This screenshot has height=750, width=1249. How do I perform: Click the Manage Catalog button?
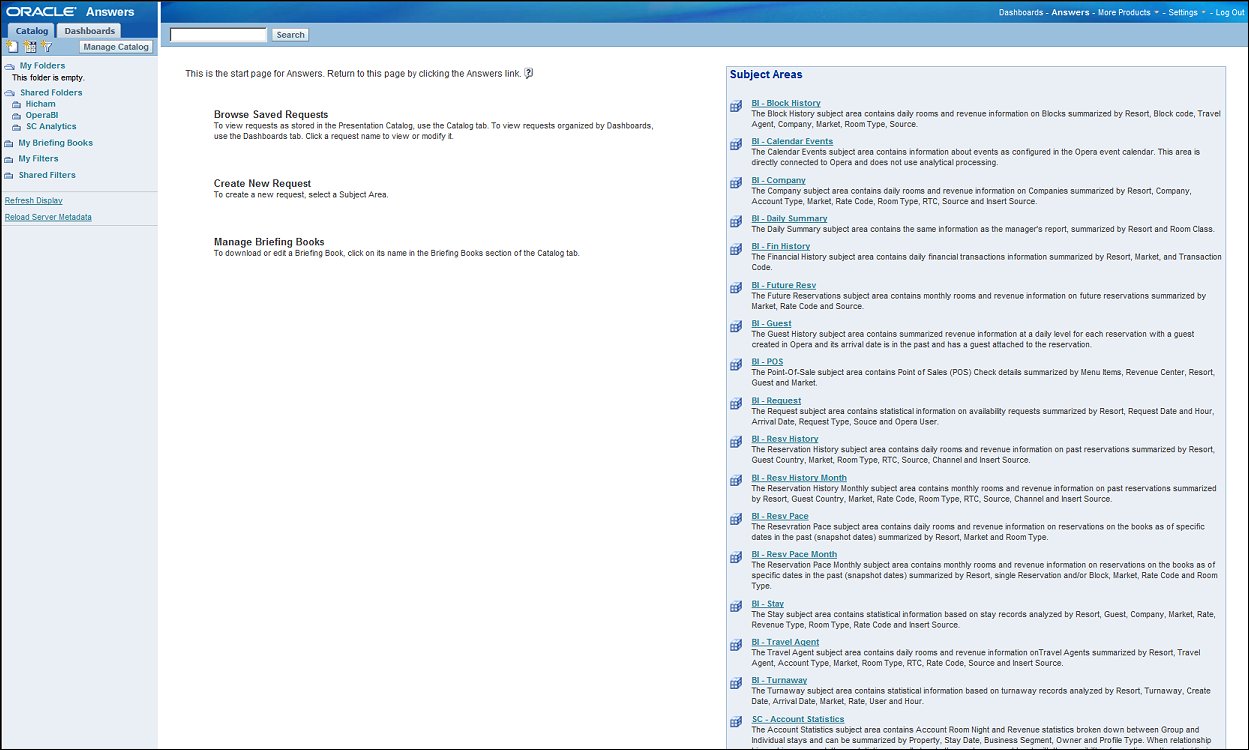(x=115, y=46)
